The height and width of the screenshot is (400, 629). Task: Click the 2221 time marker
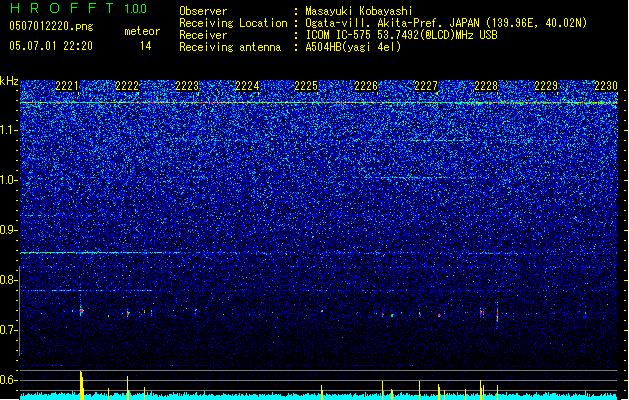(67, 86)
